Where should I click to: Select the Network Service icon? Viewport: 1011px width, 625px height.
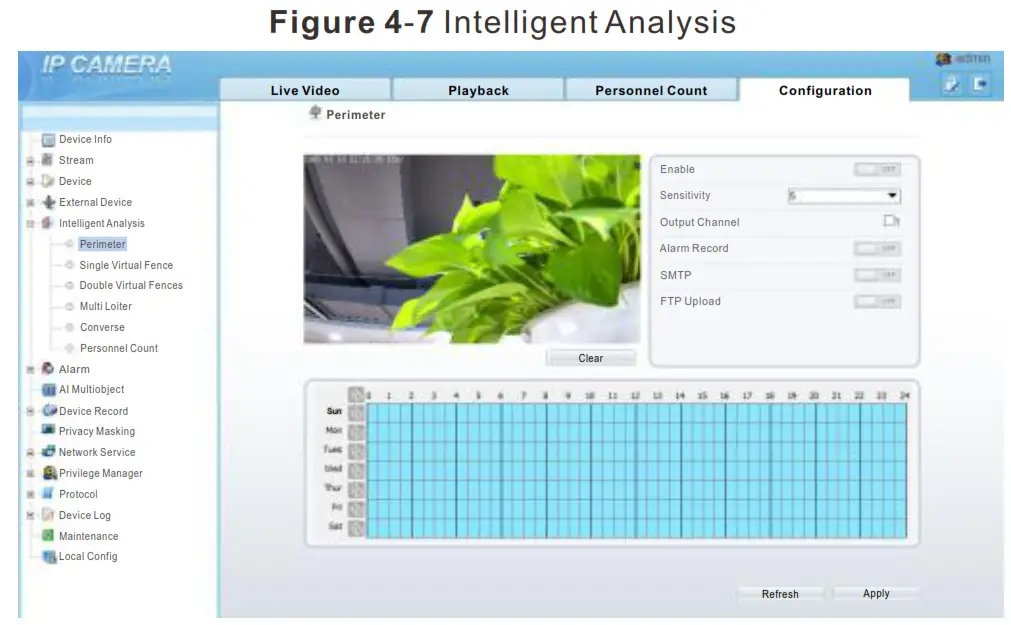click(48, 451)
